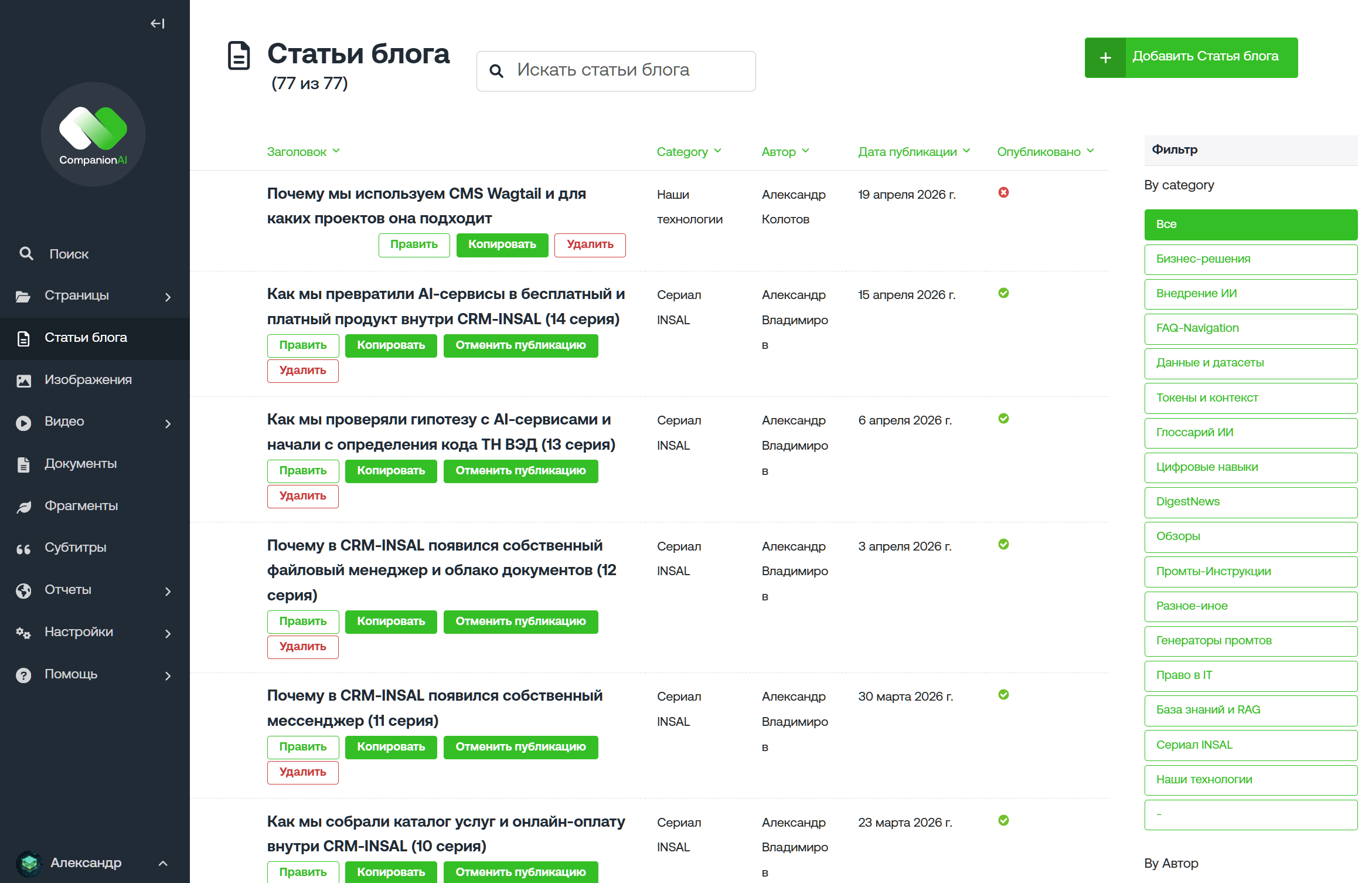Click the green published status for 15 April article

click(1003, 293)
